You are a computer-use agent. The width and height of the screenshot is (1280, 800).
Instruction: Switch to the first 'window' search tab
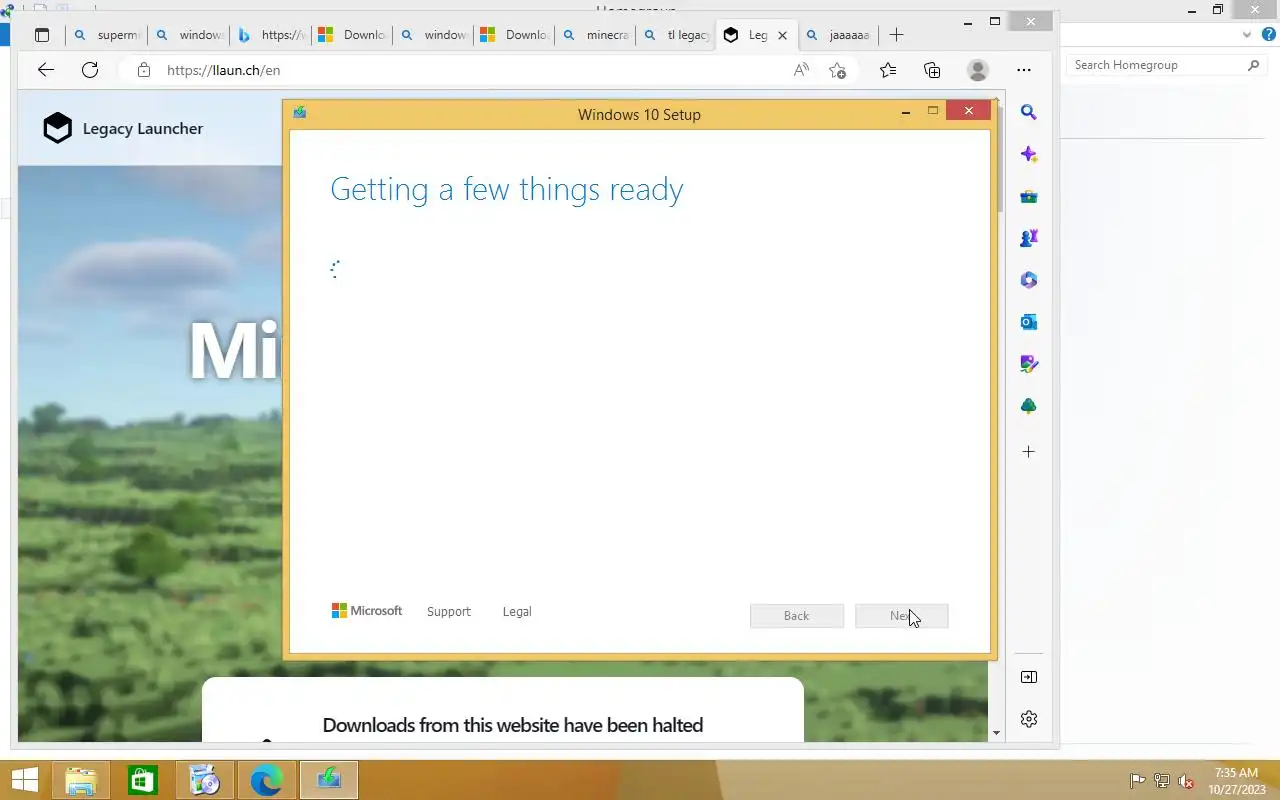tap(188, 35)
